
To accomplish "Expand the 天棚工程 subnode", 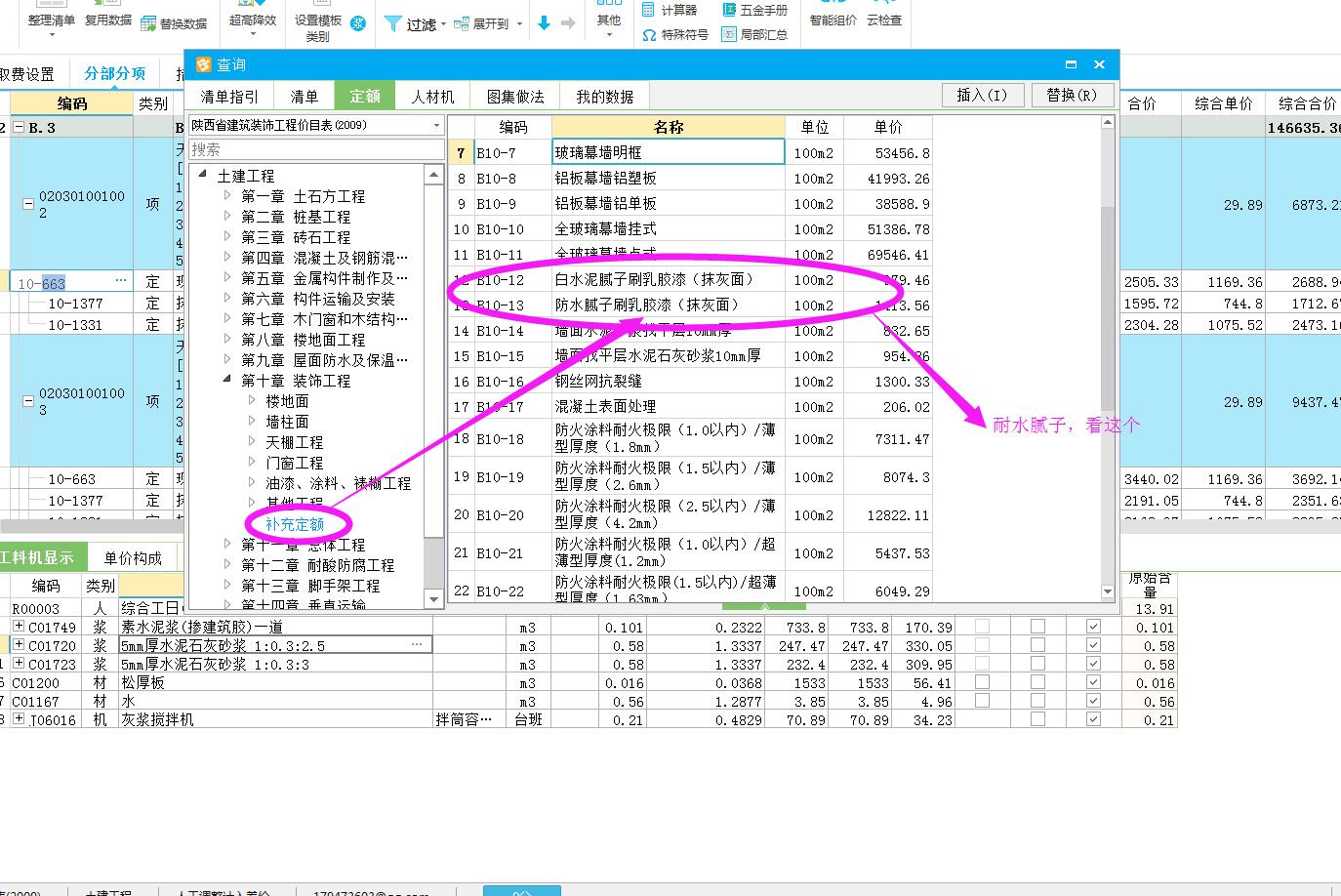I will pos(252,442).
